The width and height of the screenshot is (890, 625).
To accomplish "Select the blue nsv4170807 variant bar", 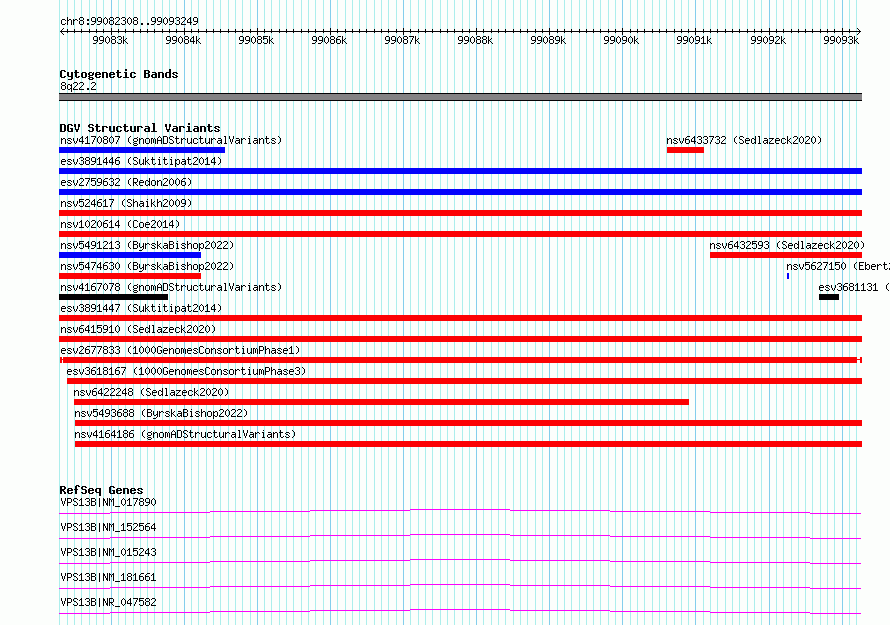I will coord(142,150).
